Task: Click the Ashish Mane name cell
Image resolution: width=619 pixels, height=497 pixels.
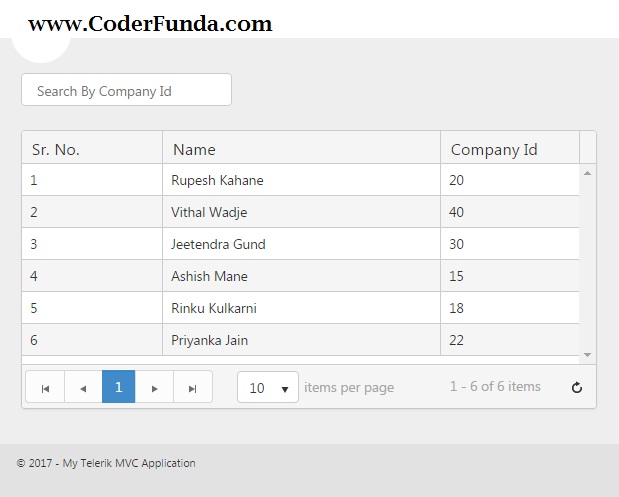Action: click(x=209, y=276)
